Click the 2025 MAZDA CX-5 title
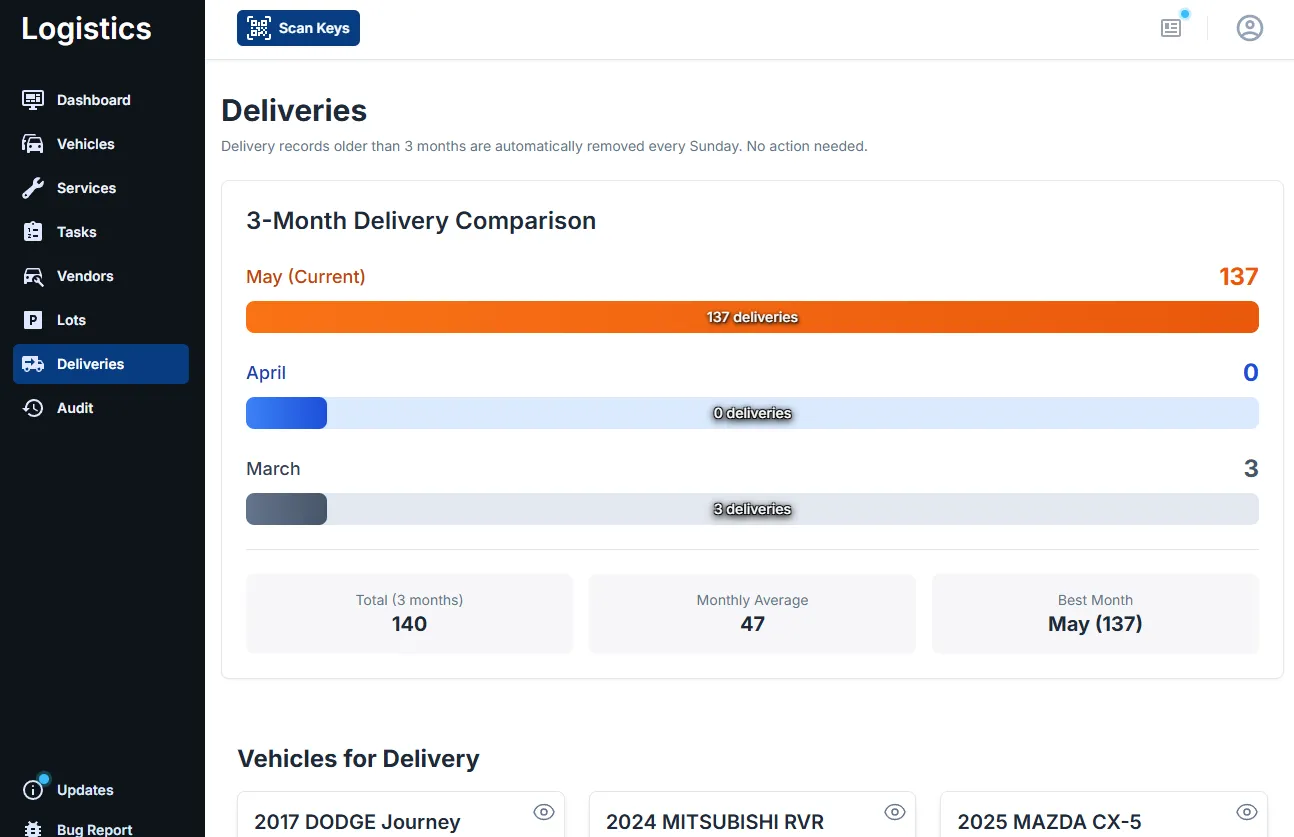Viewport: 1294px width, 837px height. click(1049, 822)
